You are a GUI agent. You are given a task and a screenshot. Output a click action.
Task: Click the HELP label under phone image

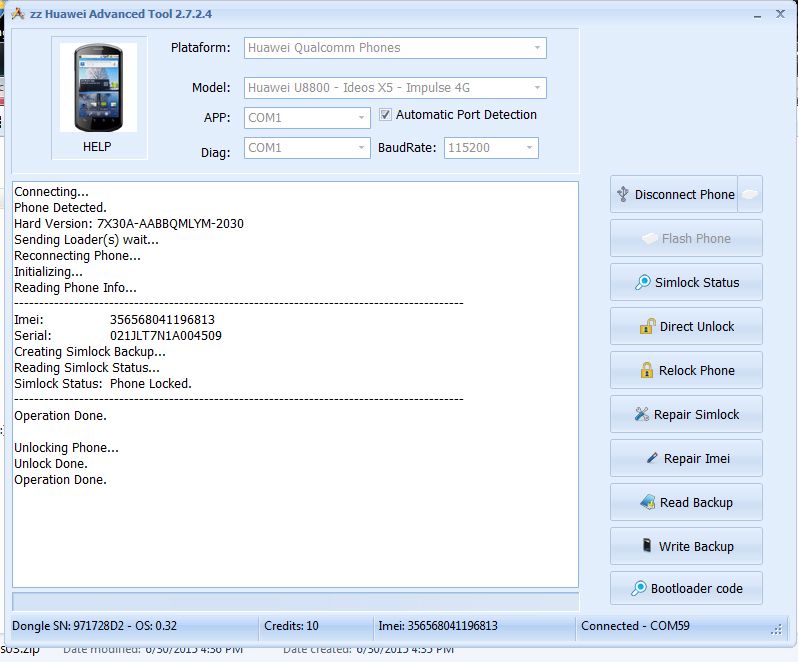97,147
